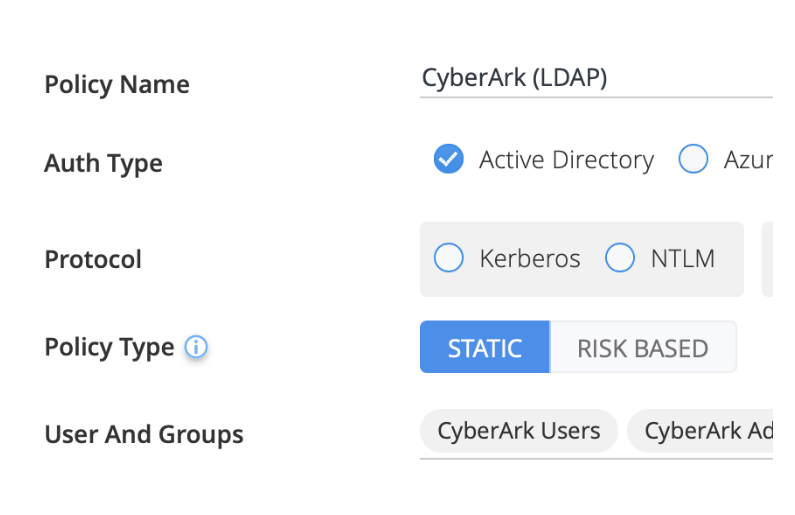Switch policy type to RISK BASED
Screen dimensions: 795x515
pyautogui.click(x=642, y=348)
